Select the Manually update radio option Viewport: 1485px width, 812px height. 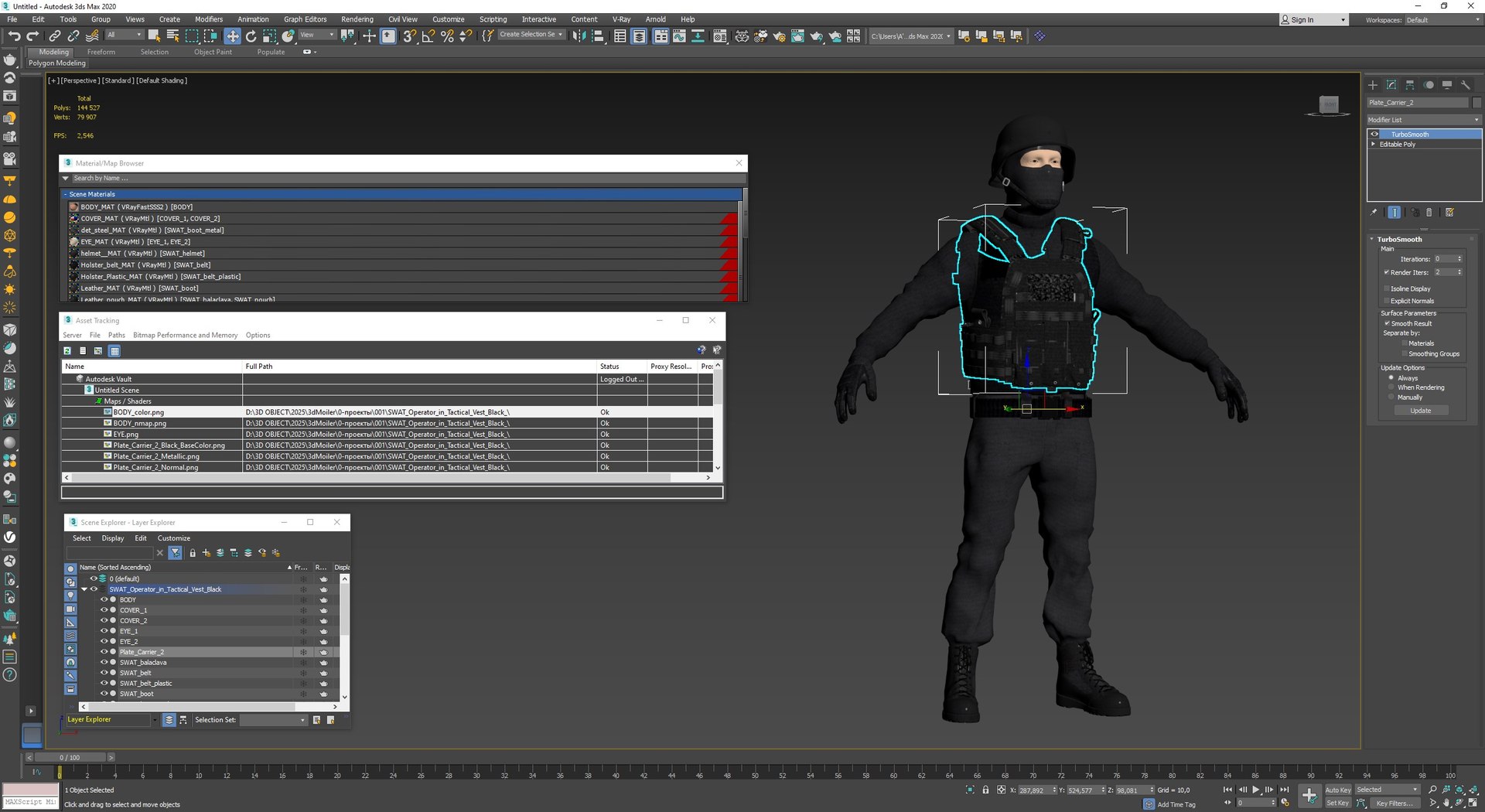click(x=1391, y=397)
